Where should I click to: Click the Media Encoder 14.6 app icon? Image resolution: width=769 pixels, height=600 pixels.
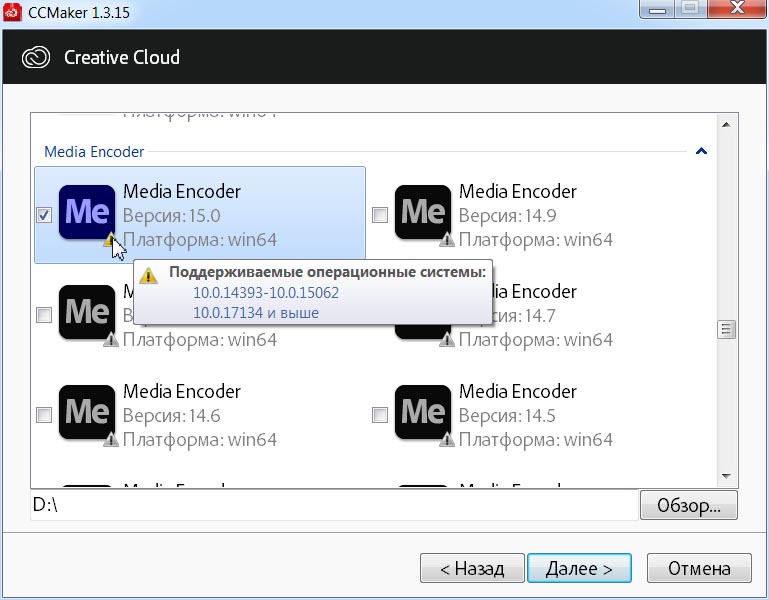tap(87, 412)
